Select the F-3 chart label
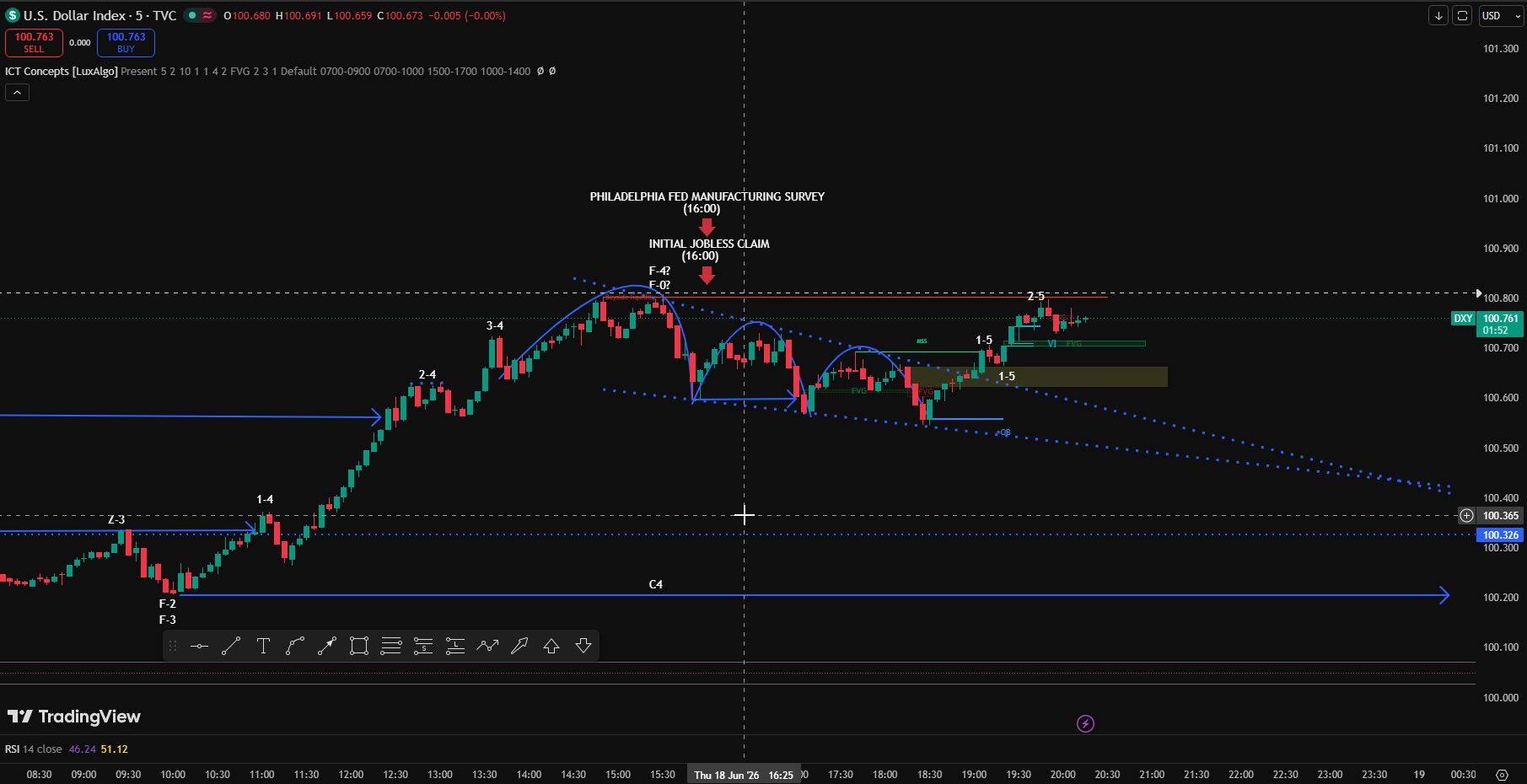Image resolution: width=1527 pixels, height=784 pixels. point(168,620)
